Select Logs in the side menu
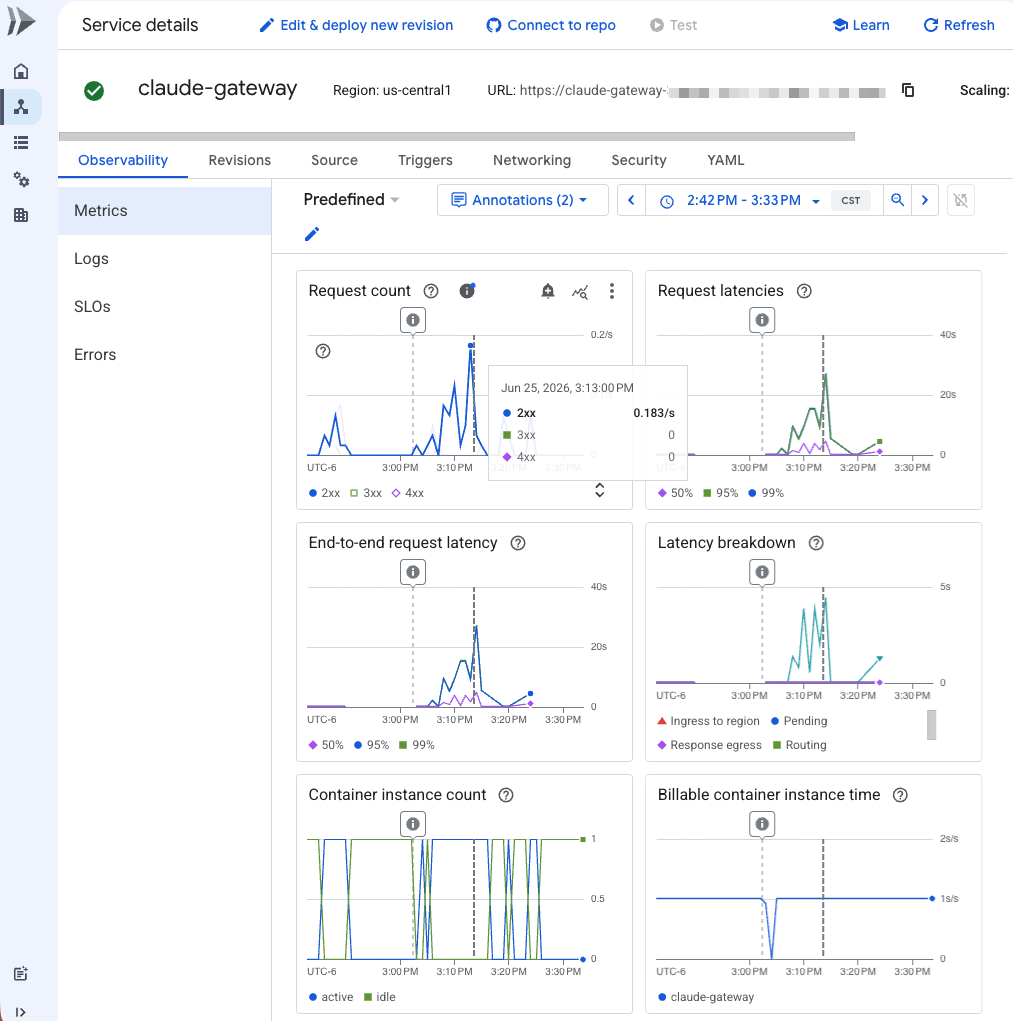This screenshot has width=1013, height=1021. coord(165,259)
